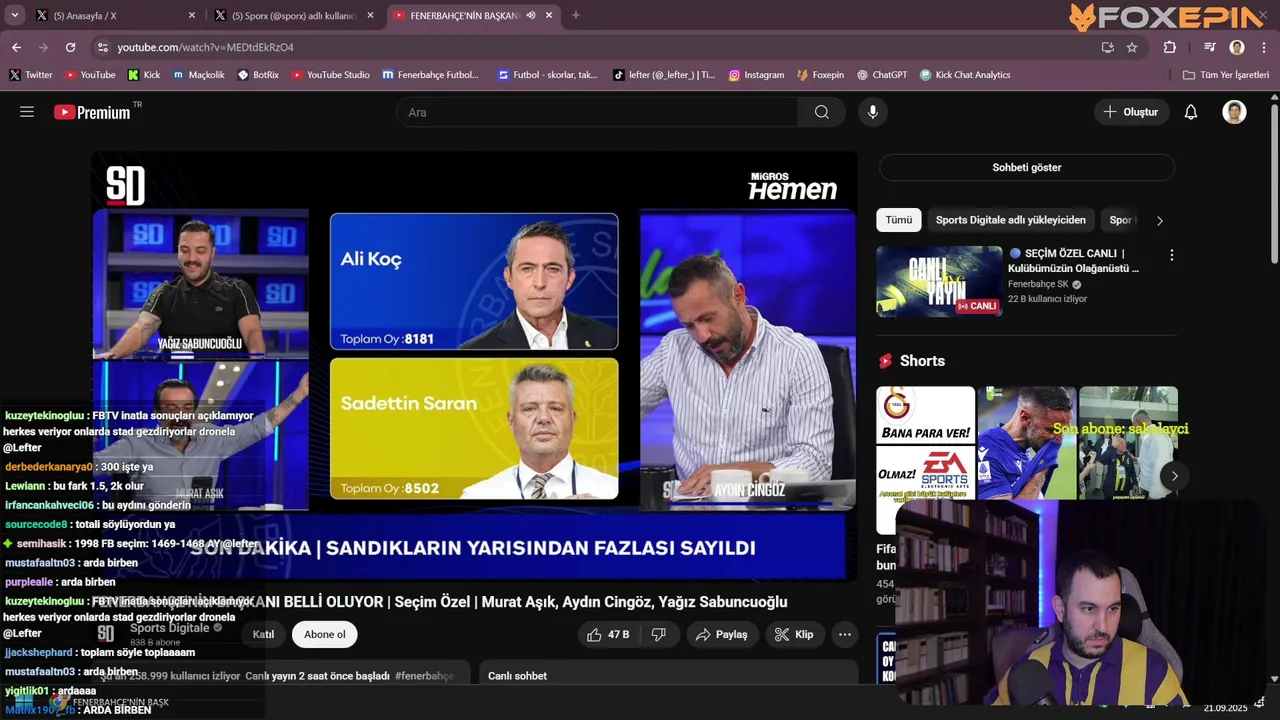Open Foxepin bookmark

(820, 75)
